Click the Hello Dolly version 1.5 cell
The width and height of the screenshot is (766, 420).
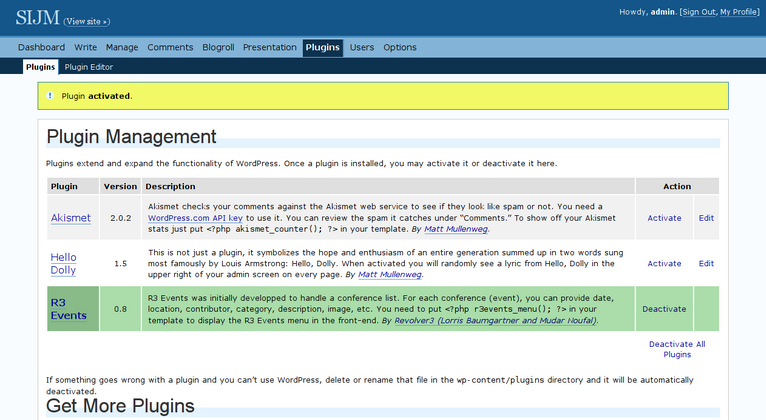pyautogui.click(x=121, y=263)
